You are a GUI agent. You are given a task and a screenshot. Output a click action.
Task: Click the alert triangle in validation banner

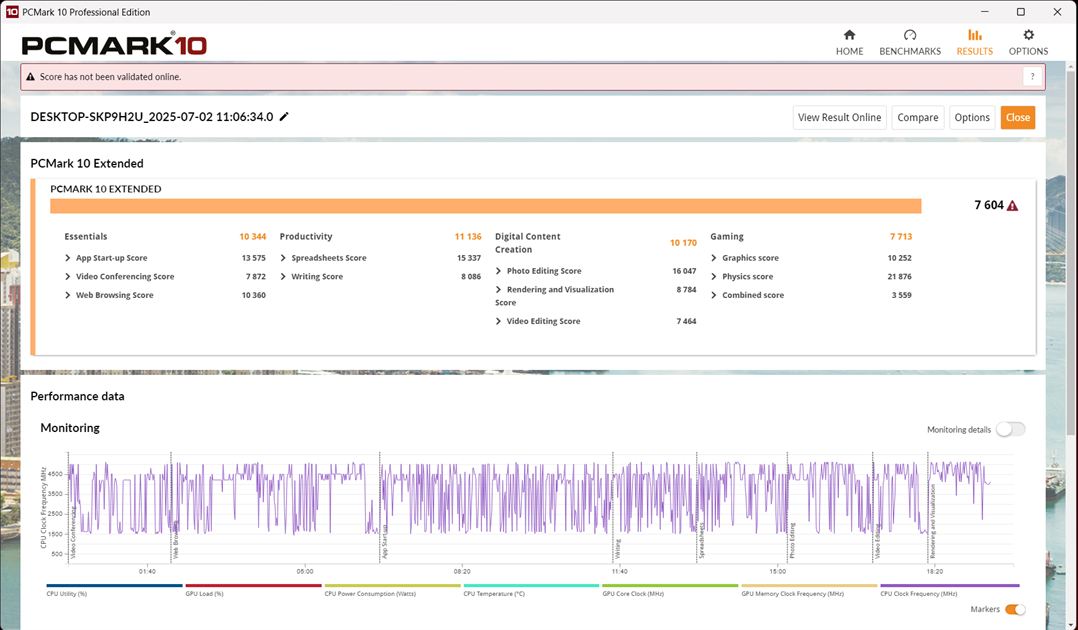pyautogui.click(x=30, y=77)
